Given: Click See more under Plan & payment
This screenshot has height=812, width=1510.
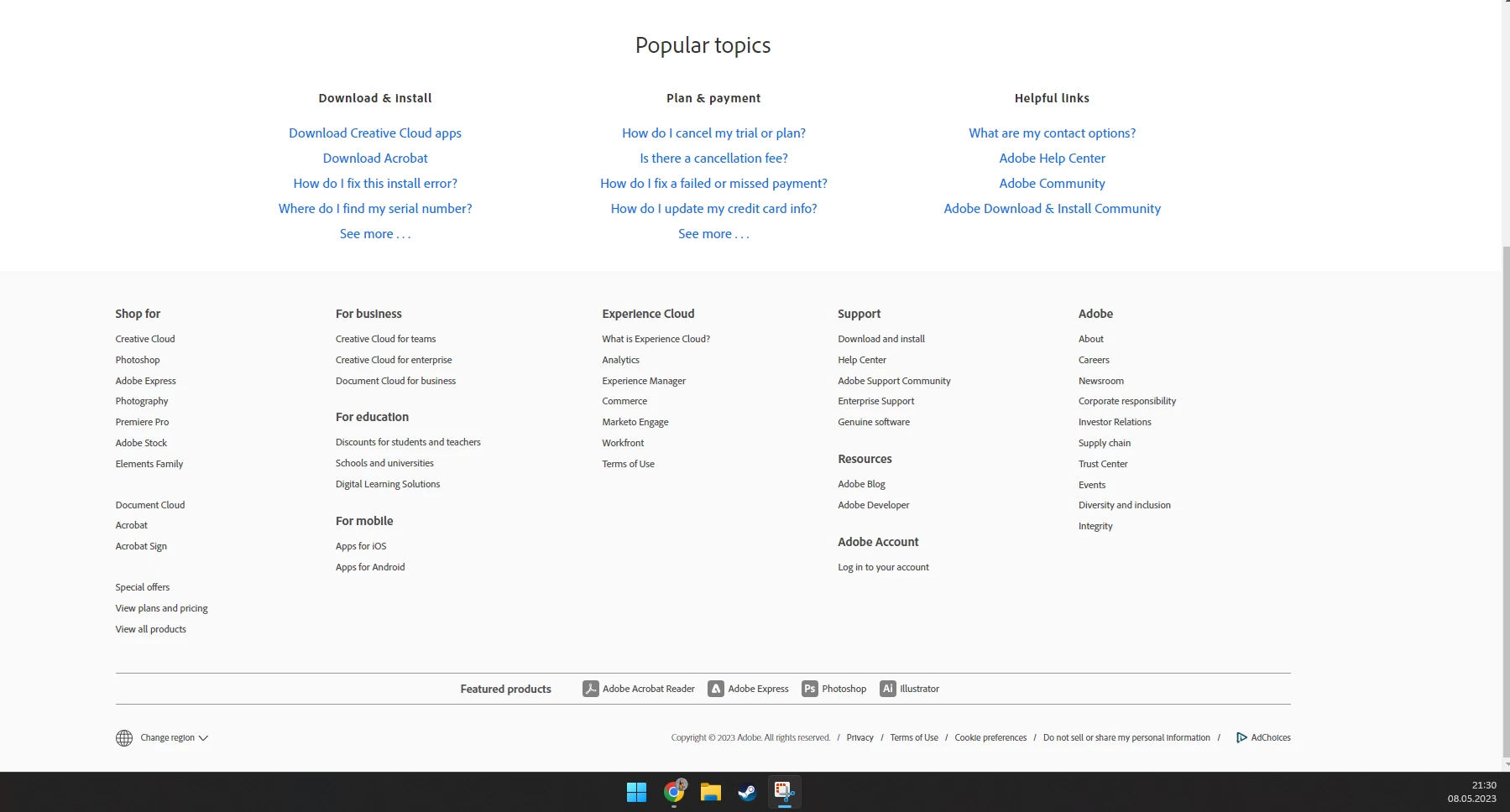Looking at the screenshot, I should 713,234.
